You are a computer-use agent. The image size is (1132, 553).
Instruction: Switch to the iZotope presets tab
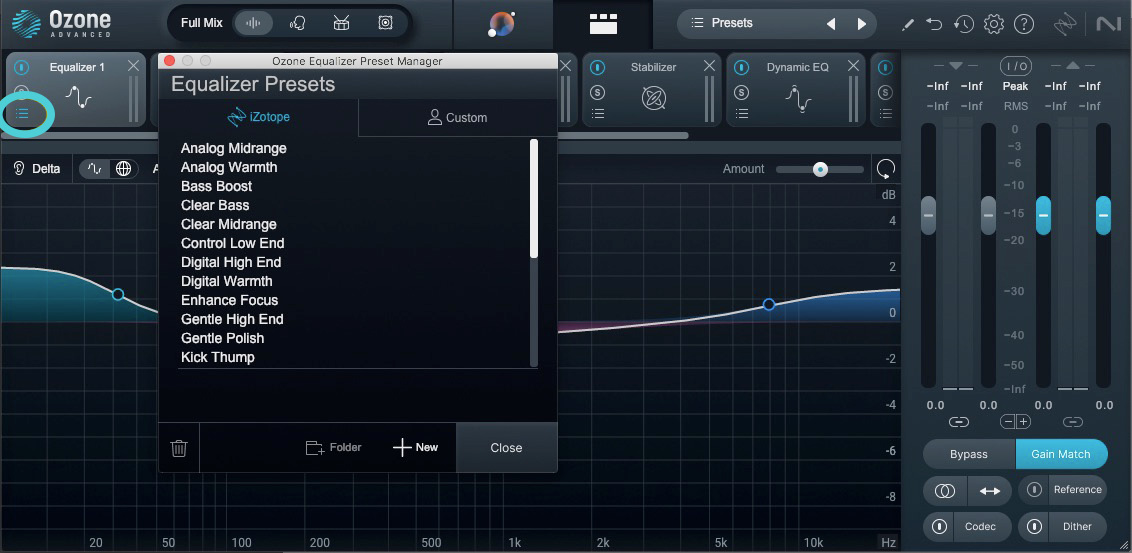click(x=258, y=117)
